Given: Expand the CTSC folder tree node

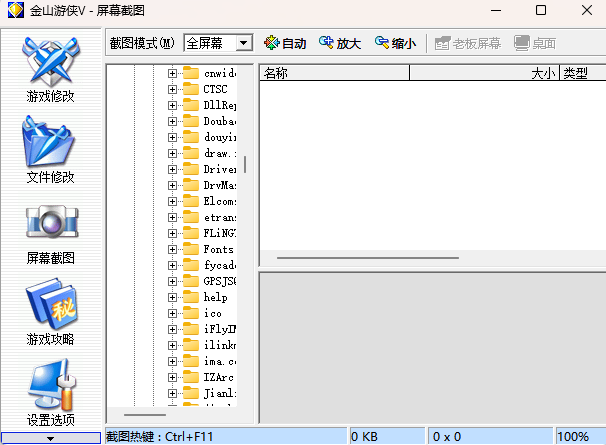Looking at the screenshot, I should 172,89.
